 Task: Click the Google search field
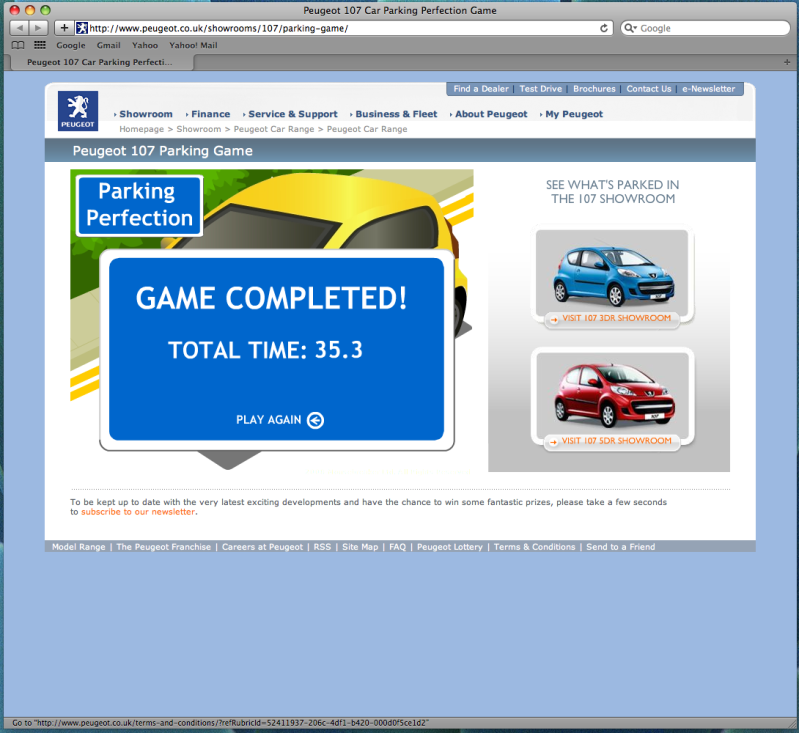click(x=705, y=28)
